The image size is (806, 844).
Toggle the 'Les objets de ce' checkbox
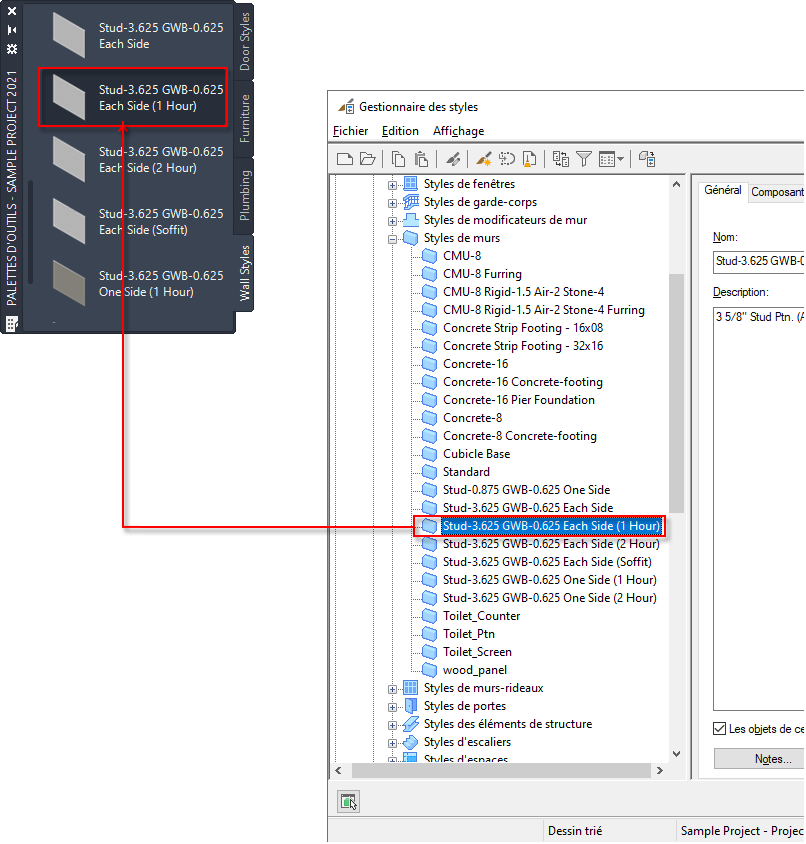[x=719, y=729]
